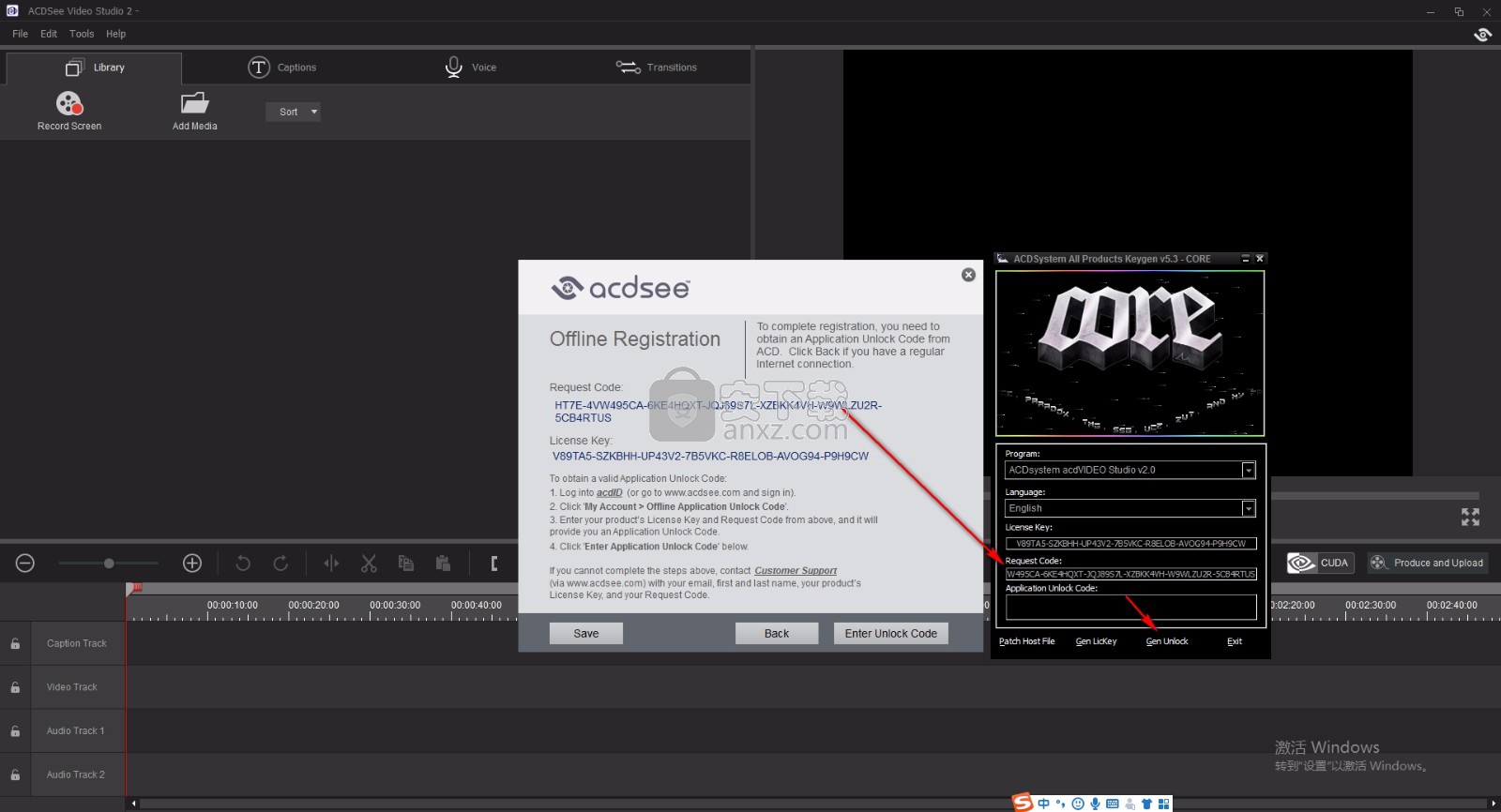Screen dimensions: 1501x812
Task: Click Gen Unlock in keygen
Action: point(1167,641)
